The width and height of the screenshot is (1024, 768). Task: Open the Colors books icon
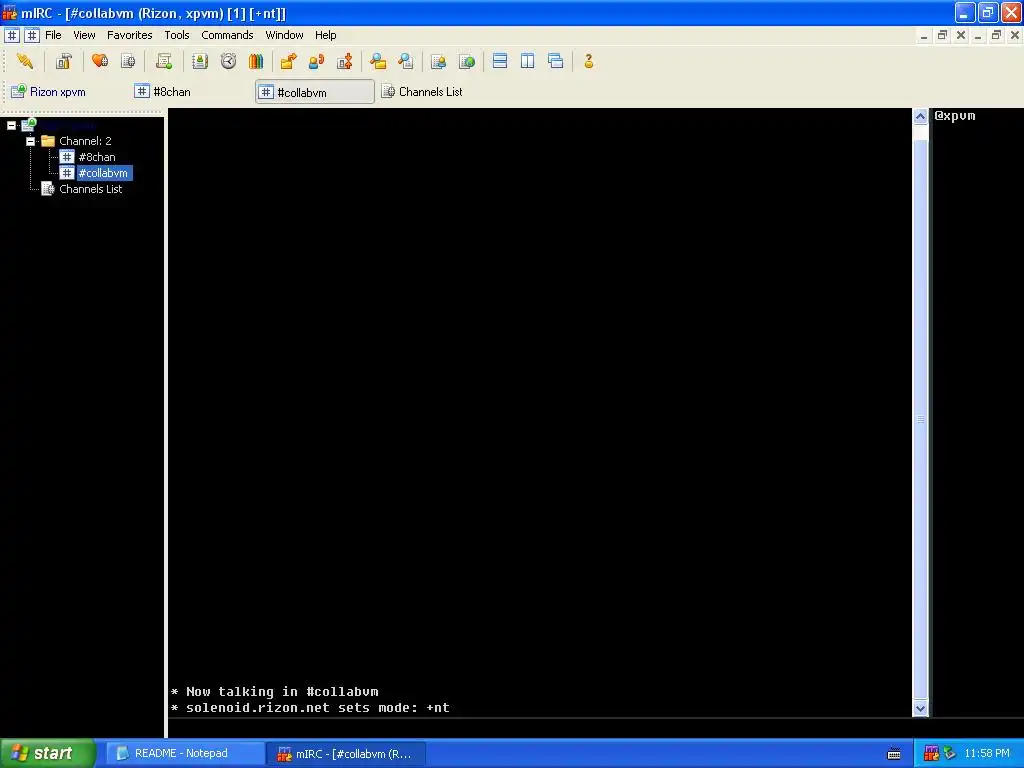click(256, 61)
